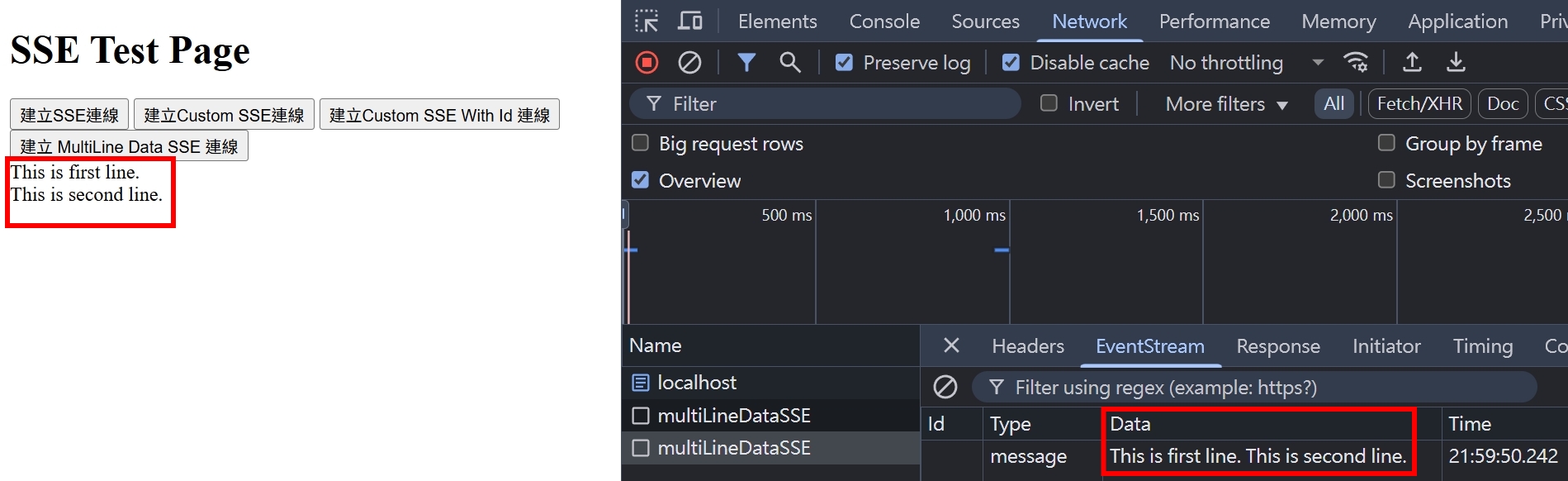
Task: Expand the More filters menu
Action: 1226,104
